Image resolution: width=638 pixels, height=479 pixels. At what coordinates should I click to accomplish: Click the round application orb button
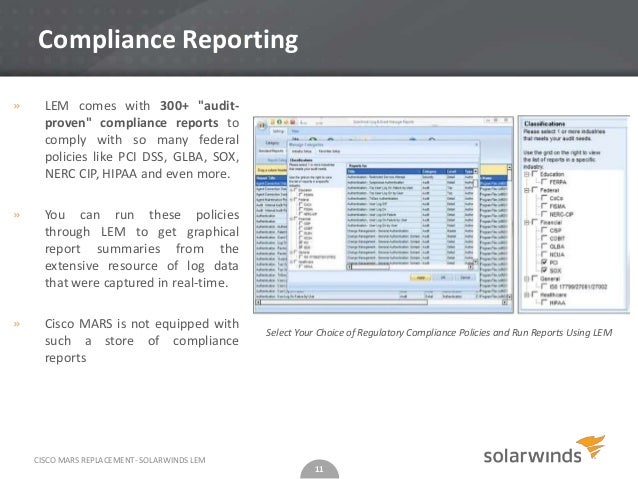(x=261, y=125)
